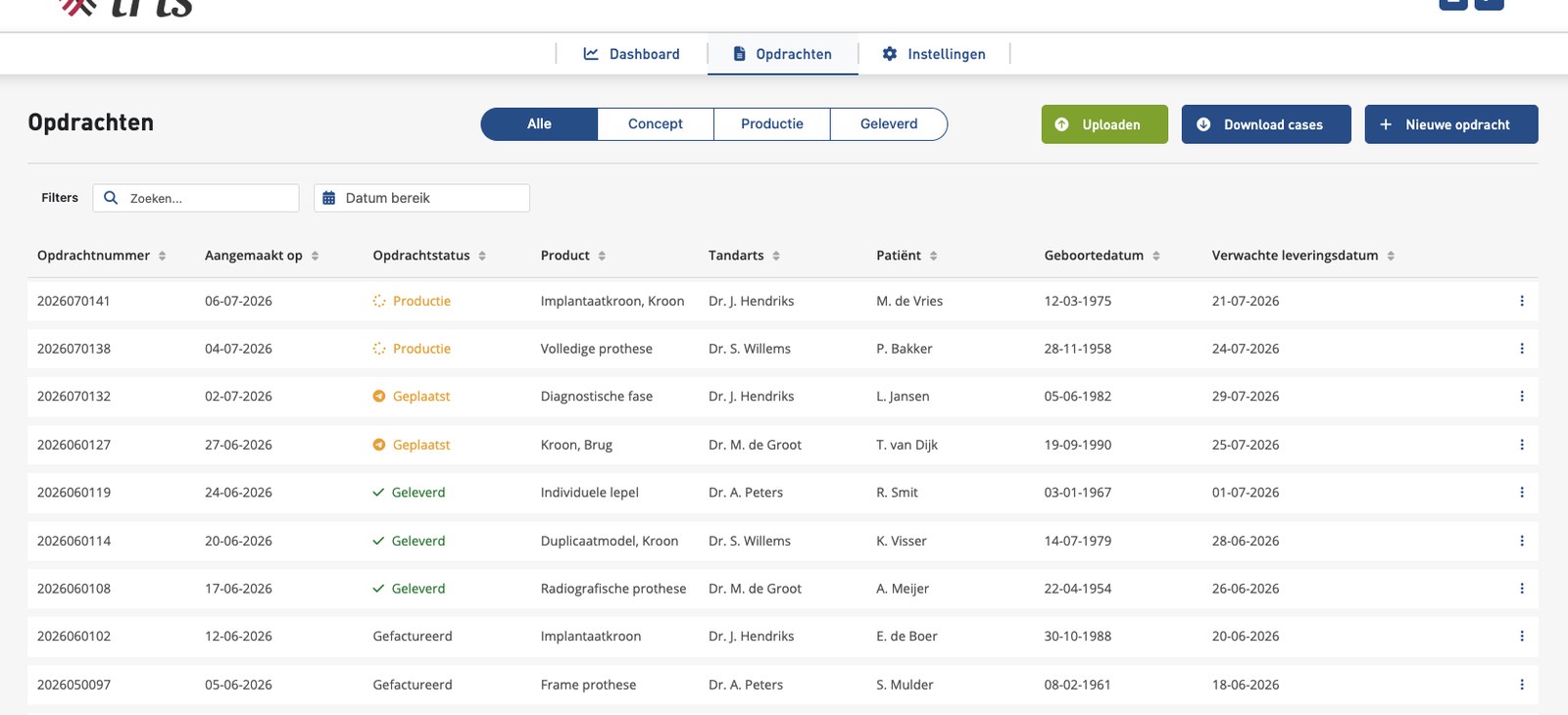Click order number 2026070141
The height and width of the screenshot is (715, 1568).
(x=73, y=301)
